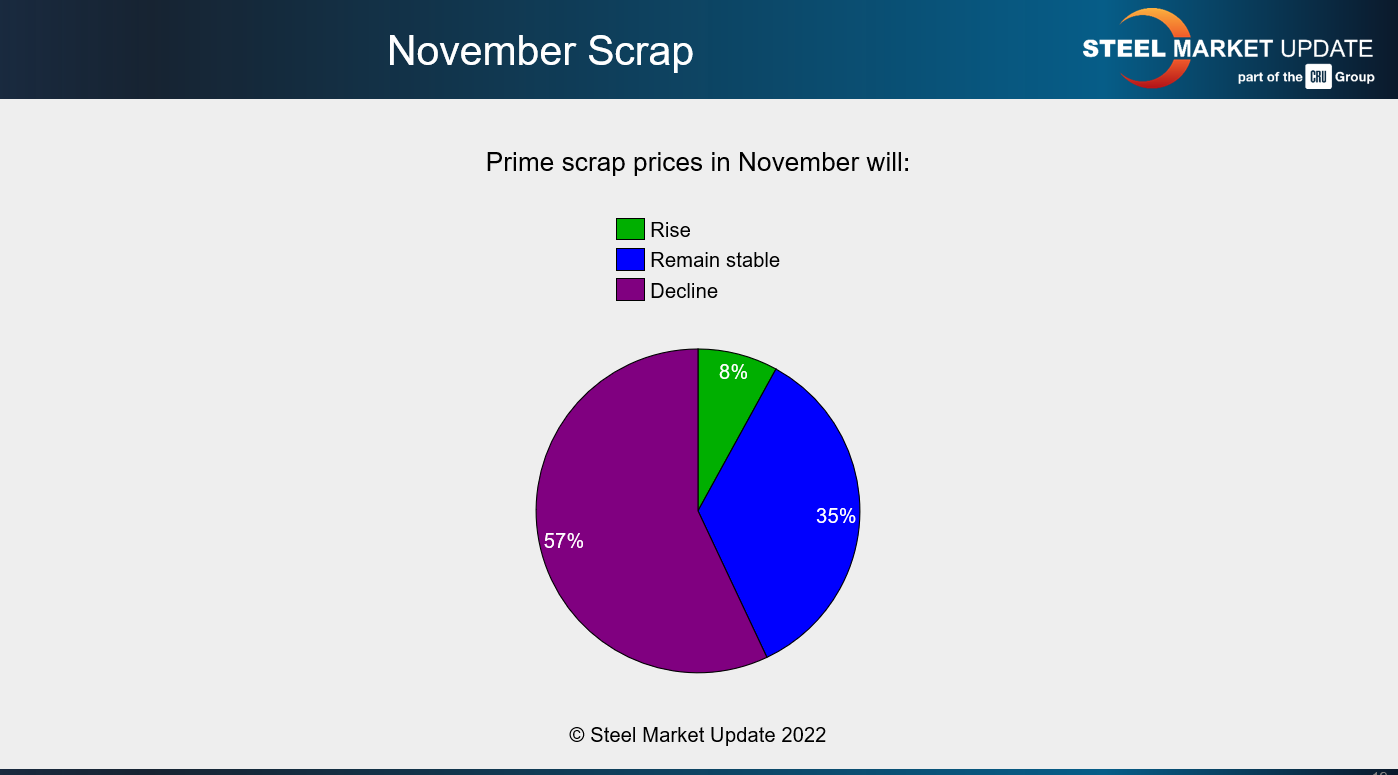Image resolution: width=1398 pixels, height=775 pixels.
Task: Click the "November Scrap" slide title
Action: (540, 51)
